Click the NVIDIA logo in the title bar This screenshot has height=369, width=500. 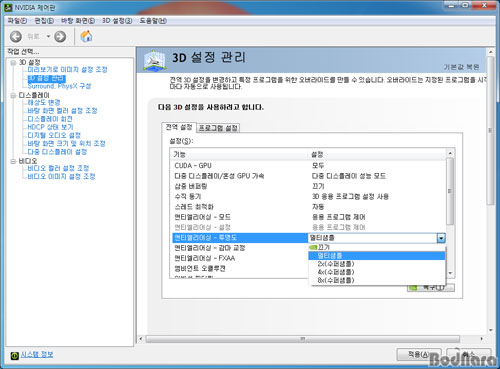(9, 7)
